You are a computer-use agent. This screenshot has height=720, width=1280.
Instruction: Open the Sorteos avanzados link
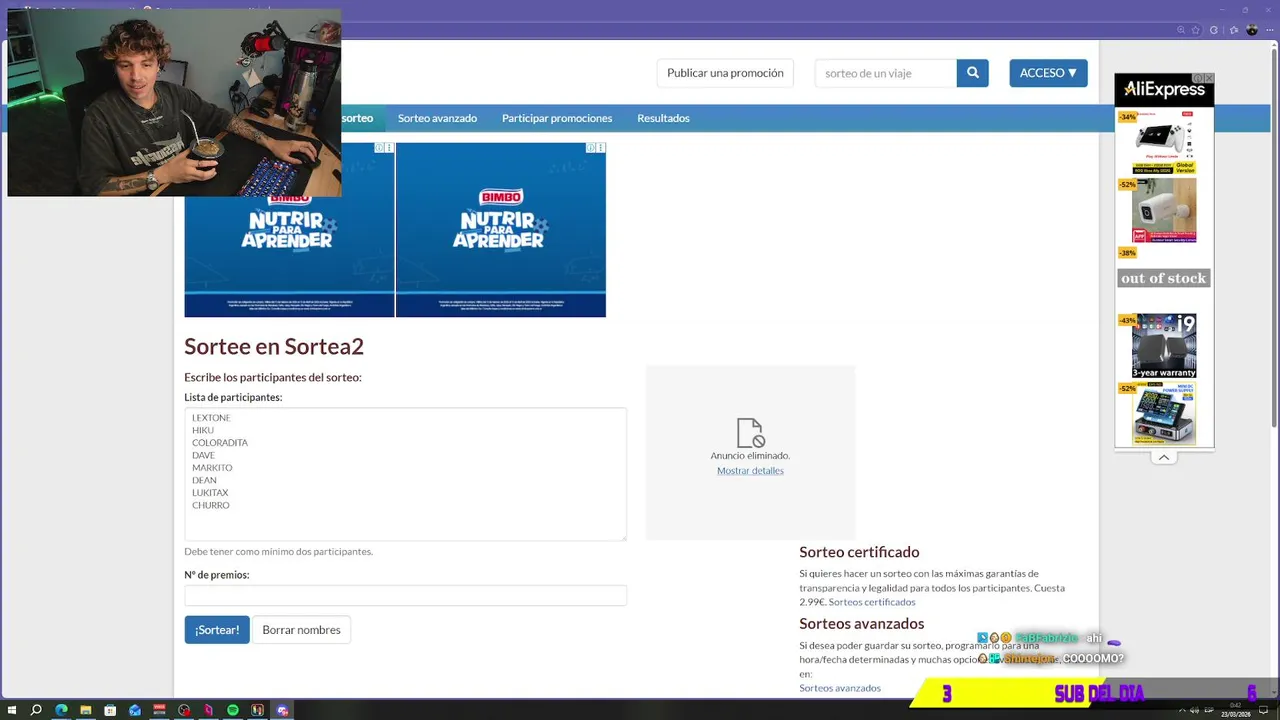pos(840,688)
